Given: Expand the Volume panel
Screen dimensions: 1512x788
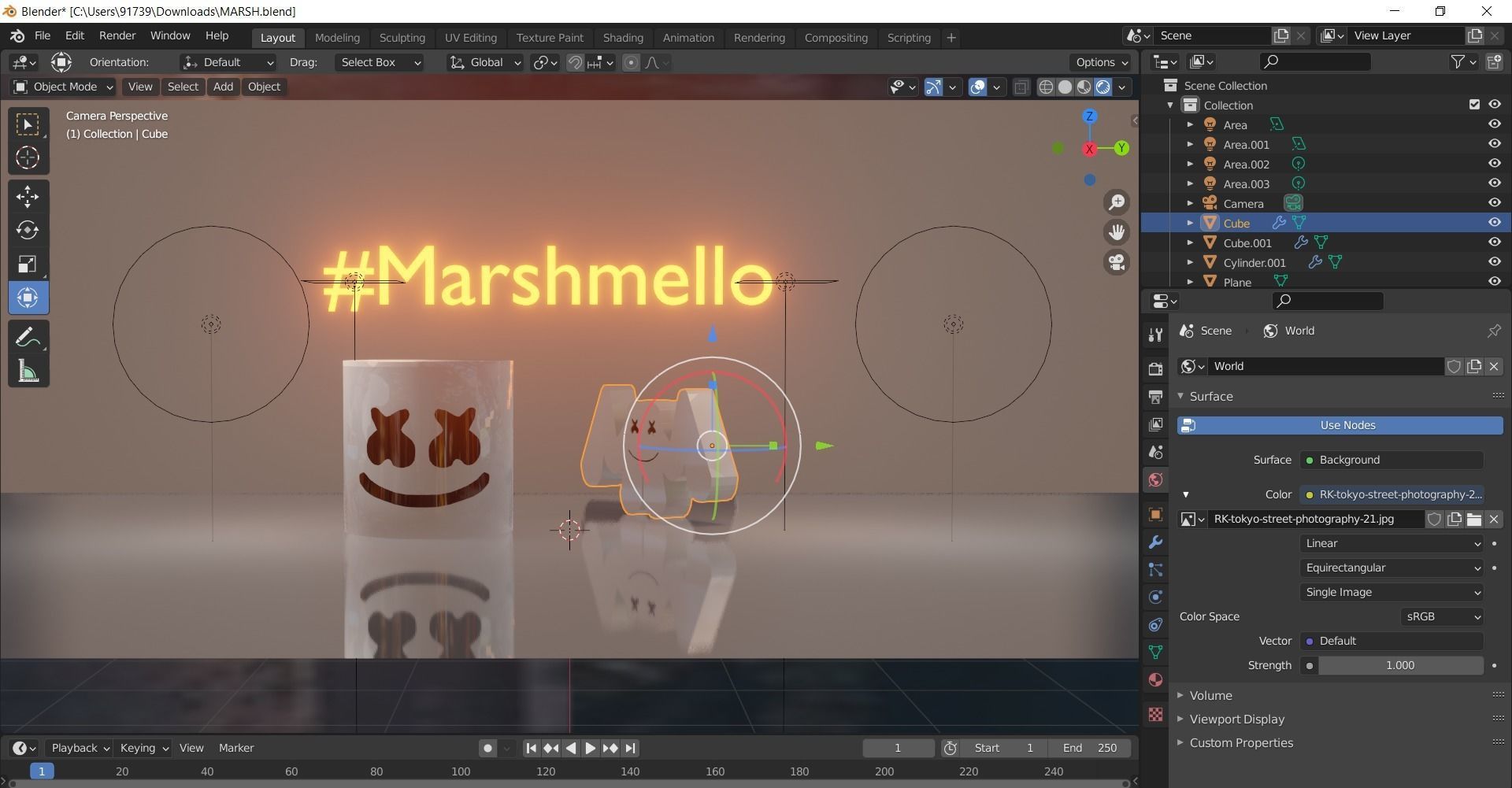Looking at the screenshot, I should tap(1210, 695).
